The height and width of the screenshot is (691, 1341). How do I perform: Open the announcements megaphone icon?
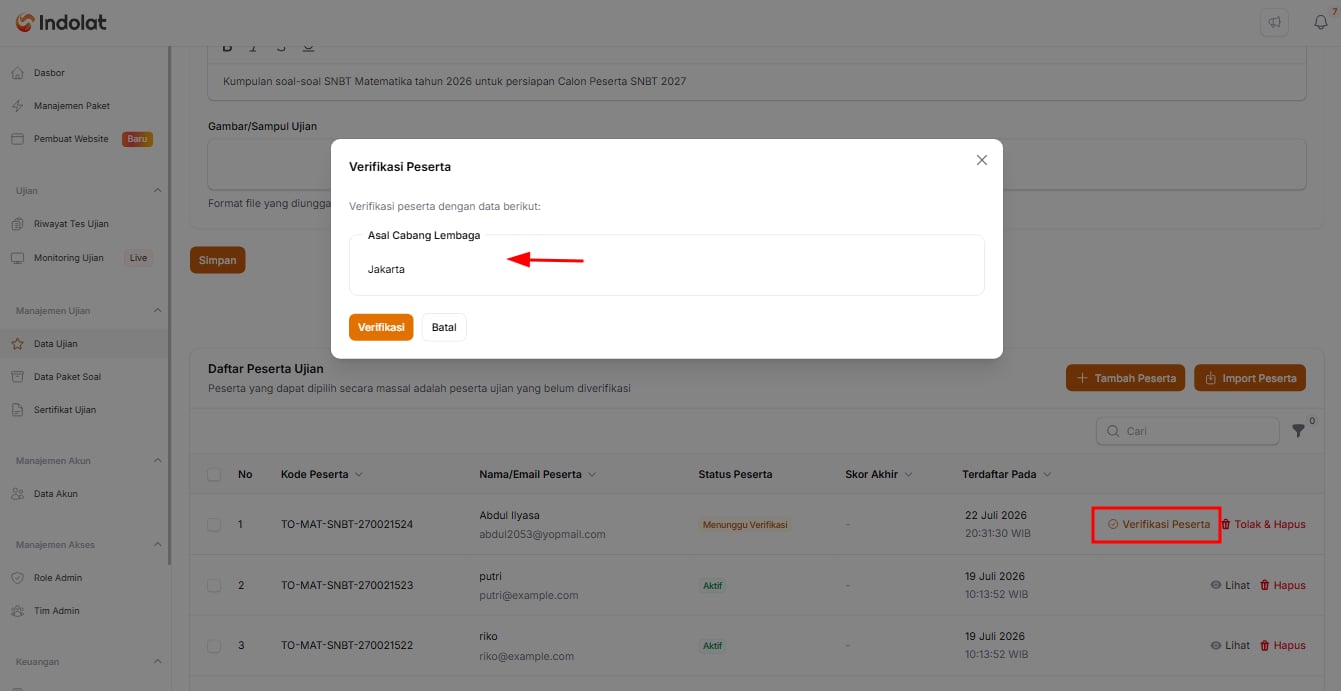click(1274, 22)
